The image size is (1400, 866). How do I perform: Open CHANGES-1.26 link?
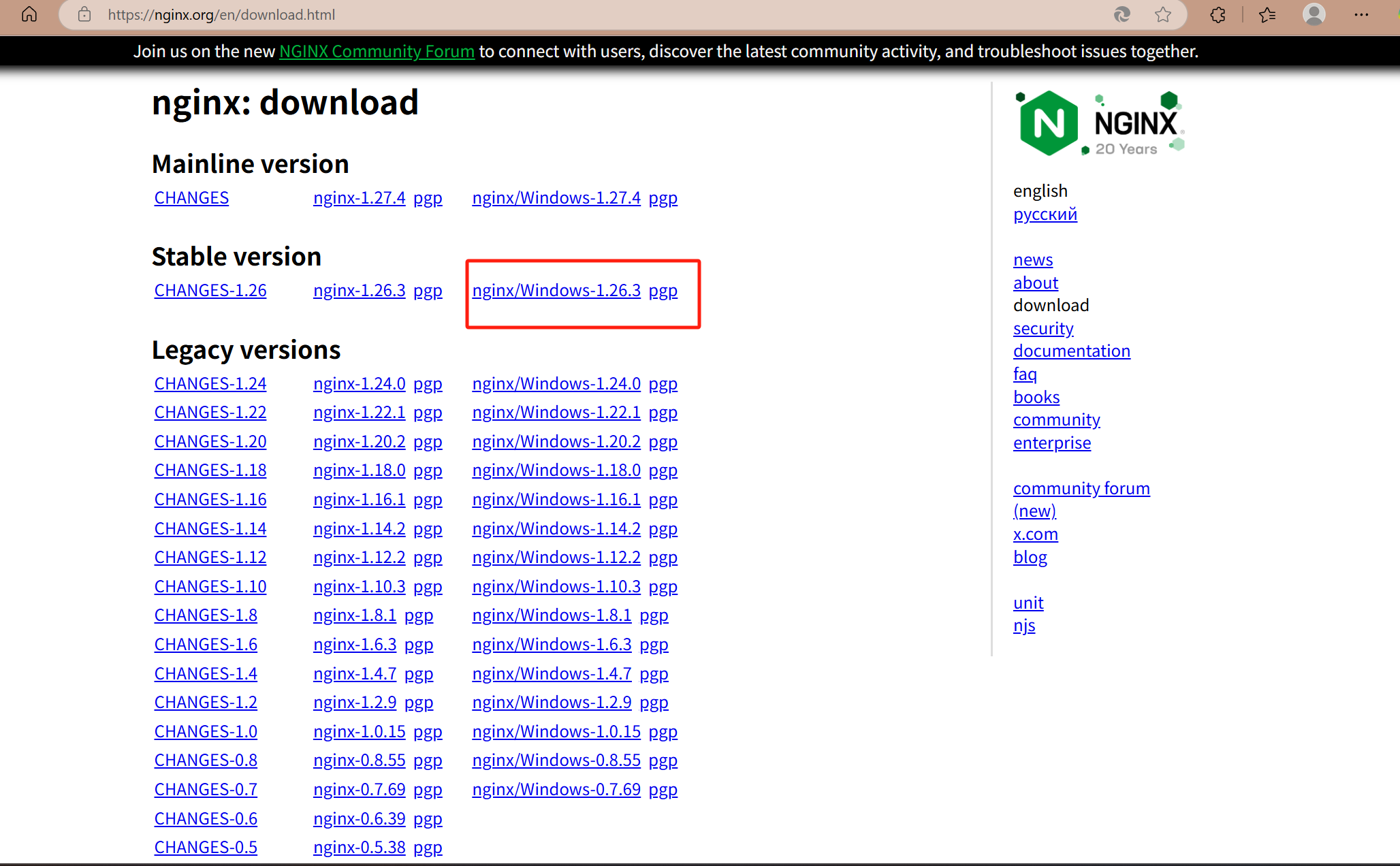(x=210, y=290)
